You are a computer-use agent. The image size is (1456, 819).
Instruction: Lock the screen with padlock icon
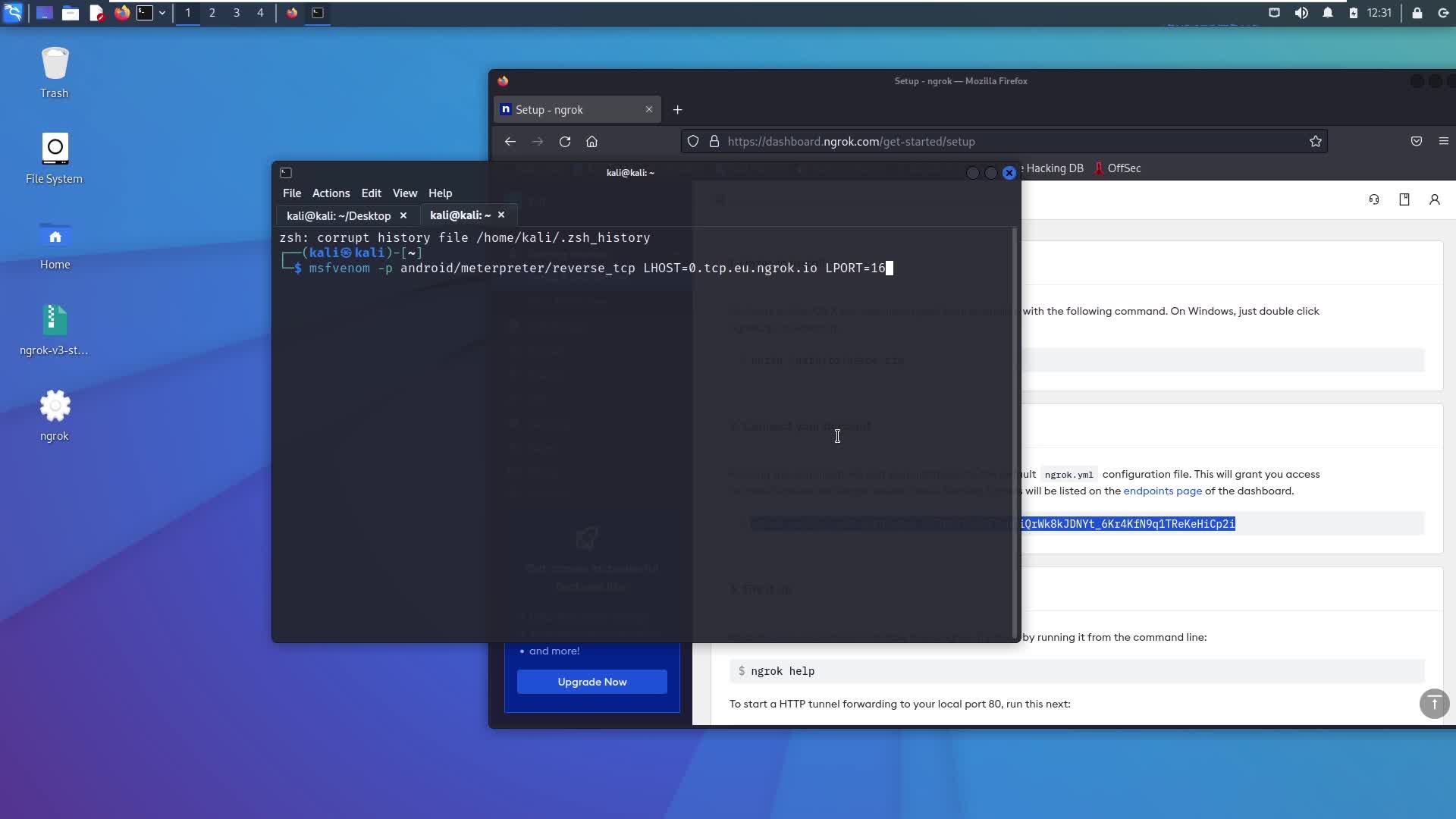[x=1417, y=13]
